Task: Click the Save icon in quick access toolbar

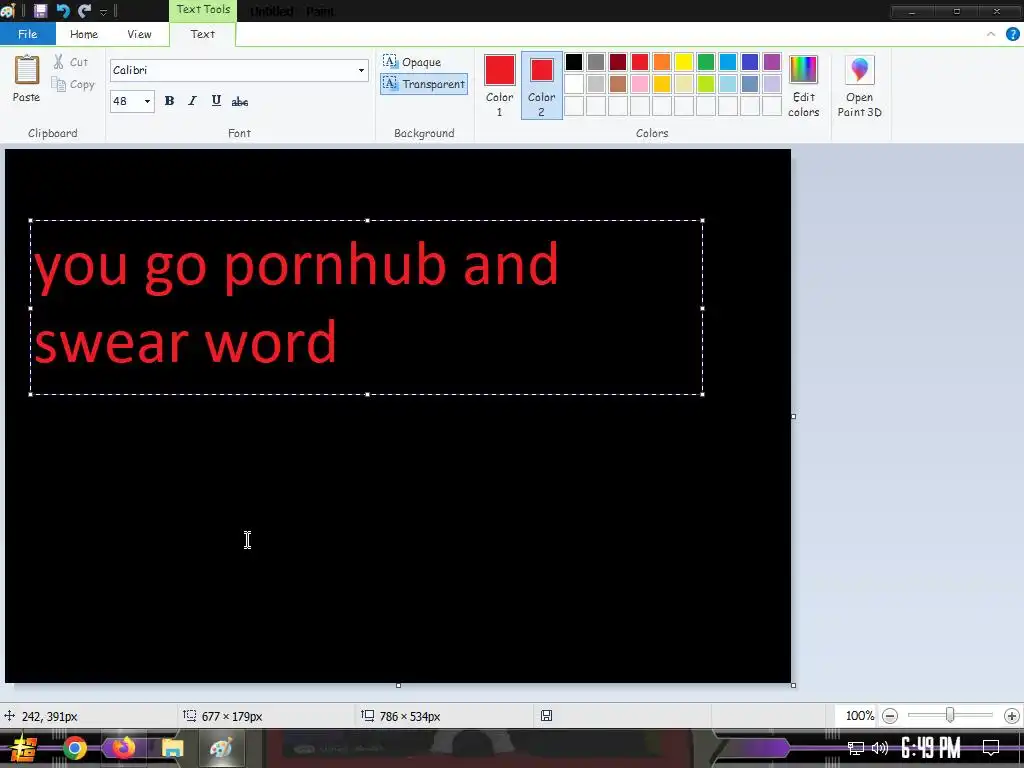Action: [40, 10]
